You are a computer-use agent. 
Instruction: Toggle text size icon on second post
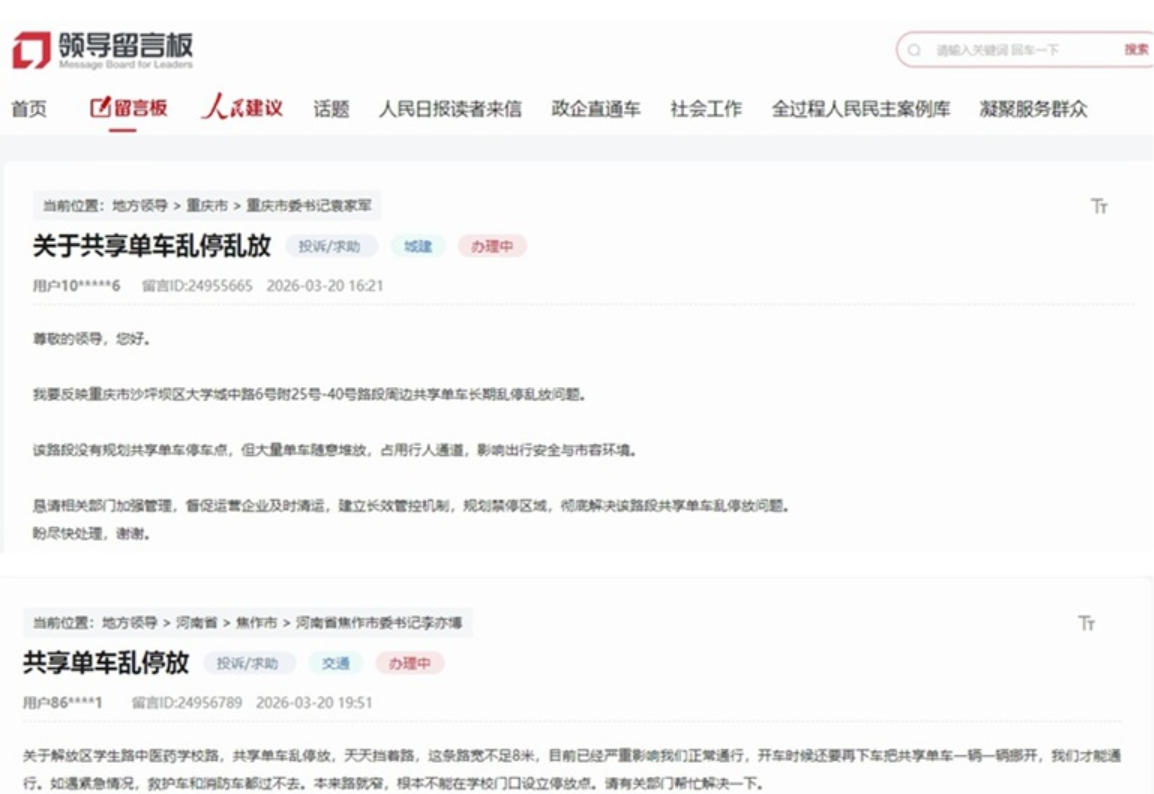pos(1087,623)
